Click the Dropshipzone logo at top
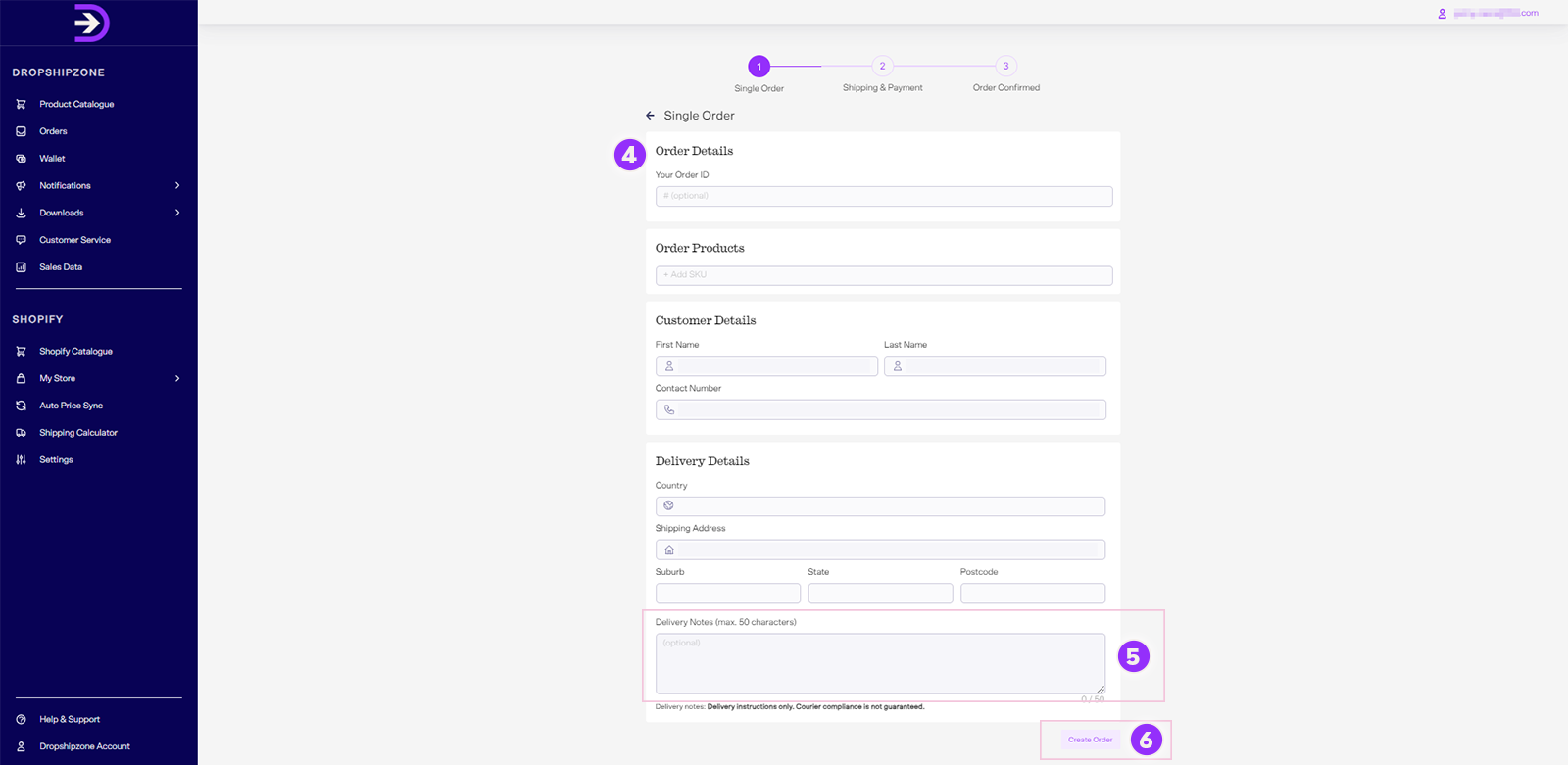This screenshot has width=1568, height=765. [92, 23]
